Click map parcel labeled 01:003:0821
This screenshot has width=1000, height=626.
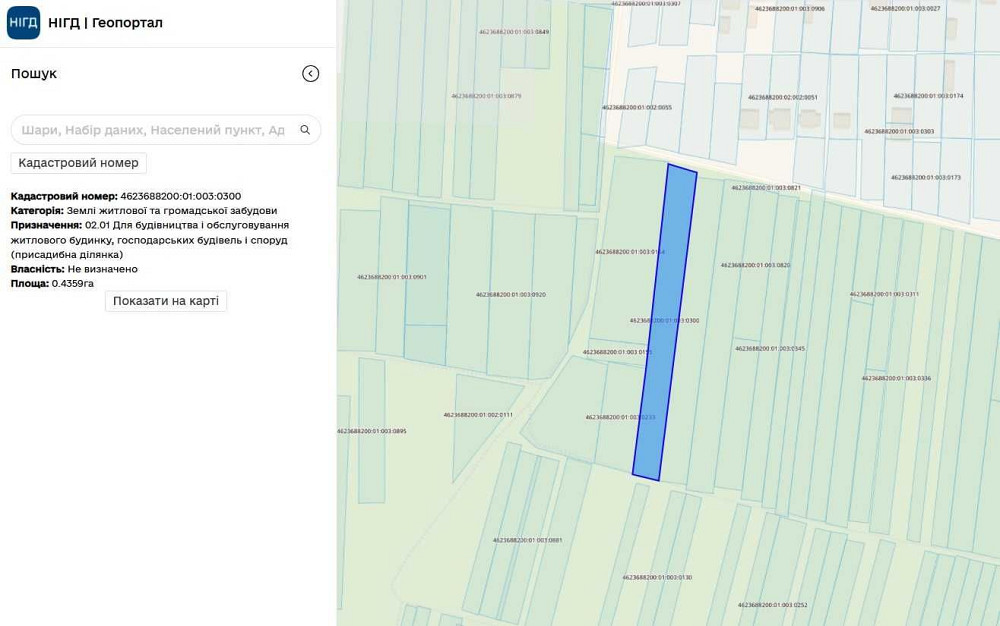click(x=766, y=188)
